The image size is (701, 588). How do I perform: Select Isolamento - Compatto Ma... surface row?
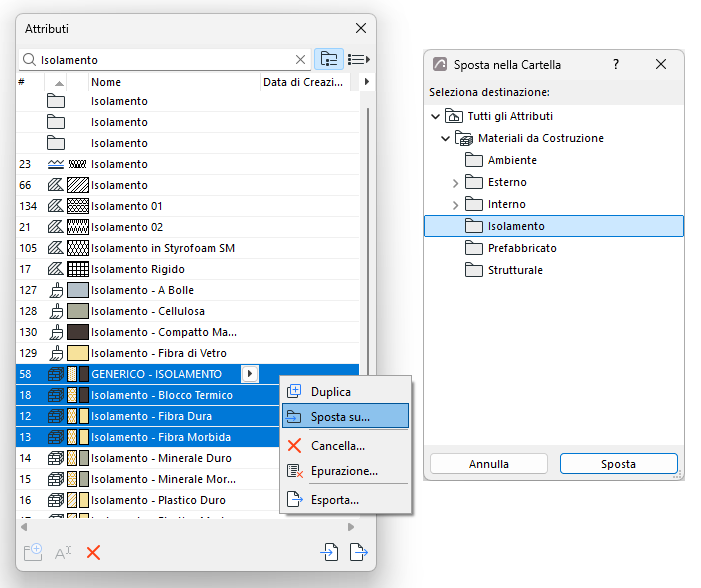pos(188,332)
